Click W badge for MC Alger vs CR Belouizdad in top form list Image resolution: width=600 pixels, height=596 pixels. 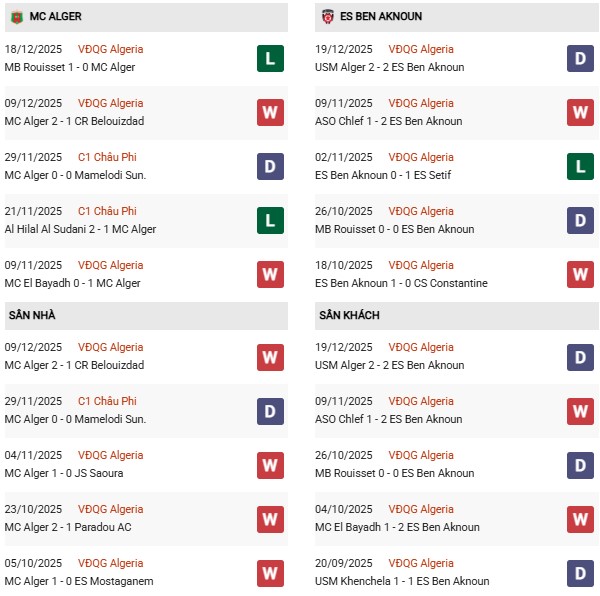click(270, 112)
